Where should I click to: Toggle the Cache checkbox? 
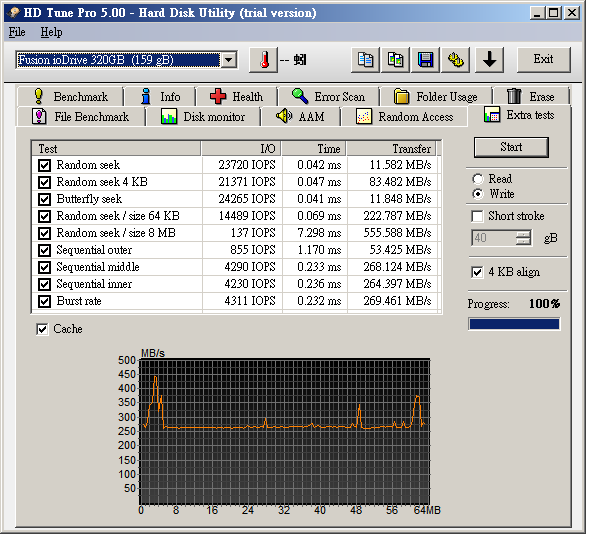pyautogui.click(x=42, y=329)
